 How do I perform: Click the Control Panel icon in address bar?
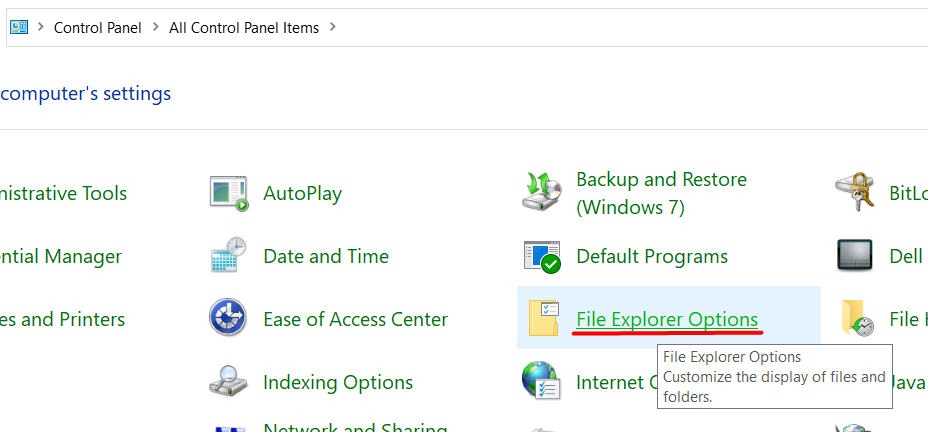click(19, 28)
